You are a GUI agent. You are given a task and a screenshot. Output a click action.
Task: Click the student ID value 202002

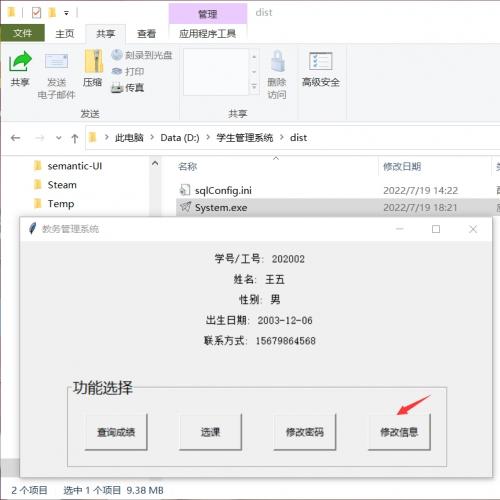[x=288, y=259]
